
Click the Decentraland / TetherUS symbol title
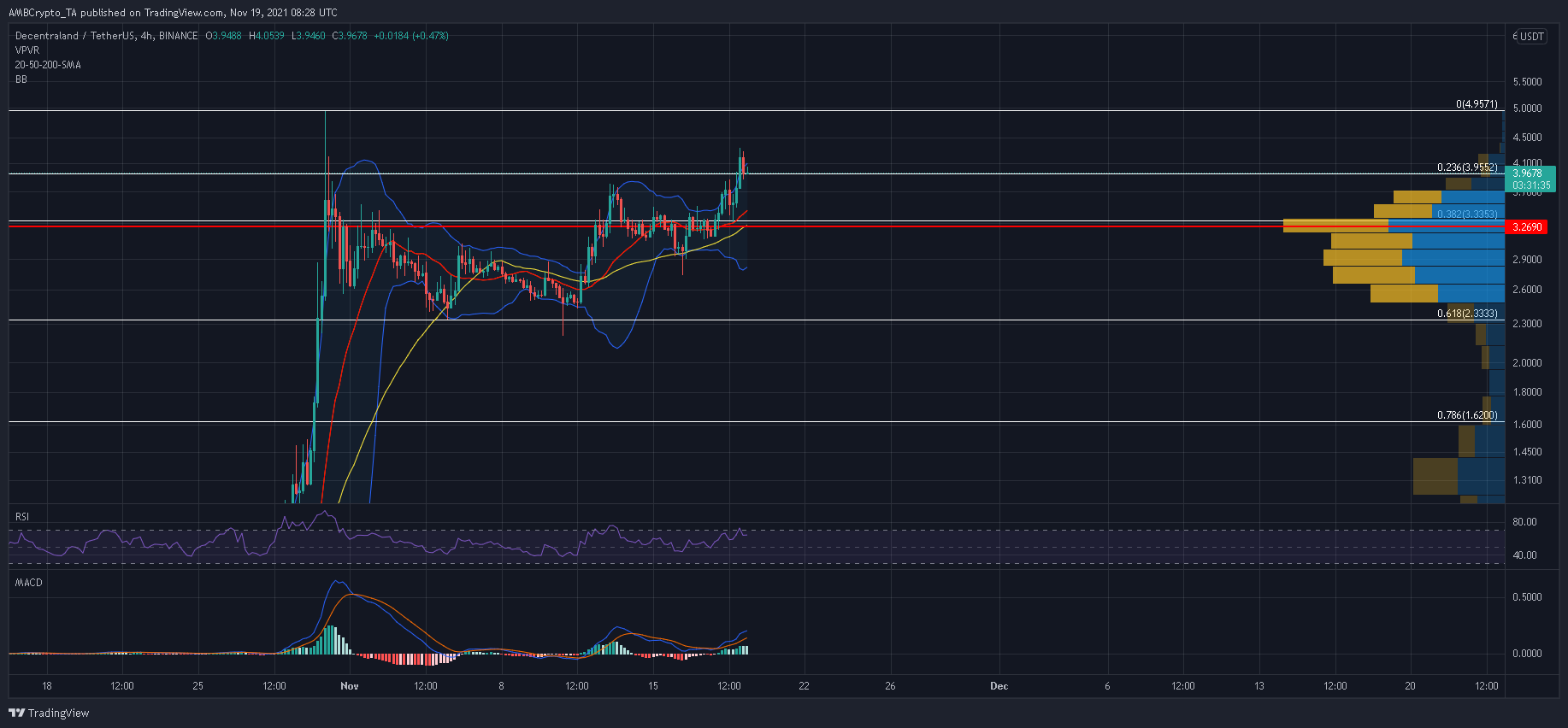(106, 36)
